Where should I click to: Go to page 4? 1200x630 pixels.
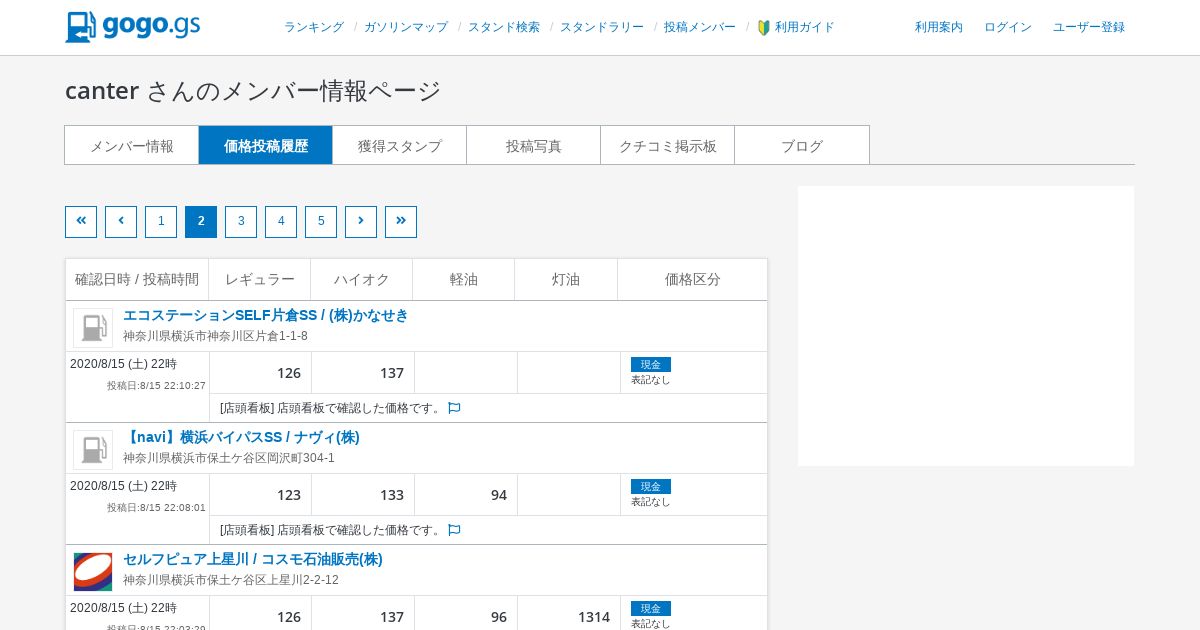pos(281,222)
